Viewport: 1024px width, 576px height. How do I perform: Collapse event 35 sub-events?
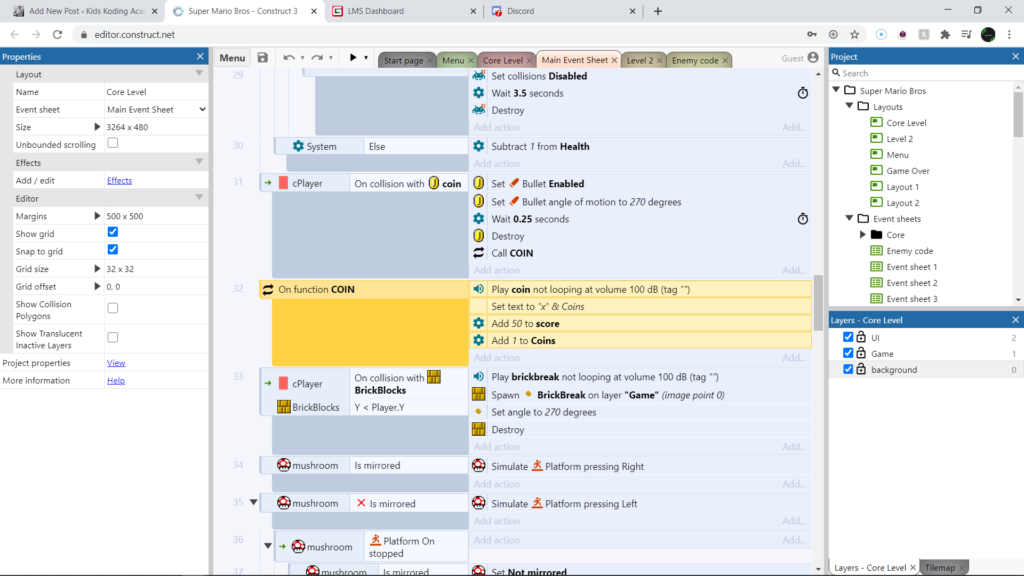(x=253, y=502)
